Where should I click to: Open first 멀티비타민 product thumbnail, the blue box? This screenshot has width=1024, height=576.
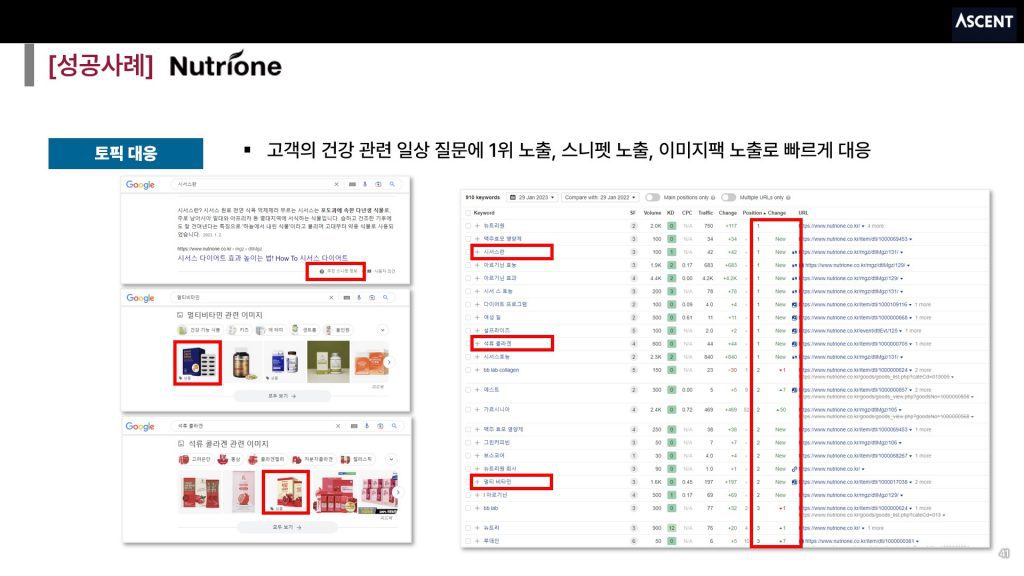[x=197, y=362]
